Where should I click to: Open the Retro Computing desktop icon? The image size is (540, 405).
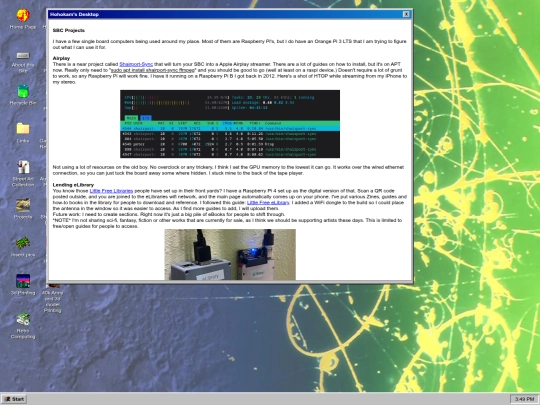coord(23,325)
